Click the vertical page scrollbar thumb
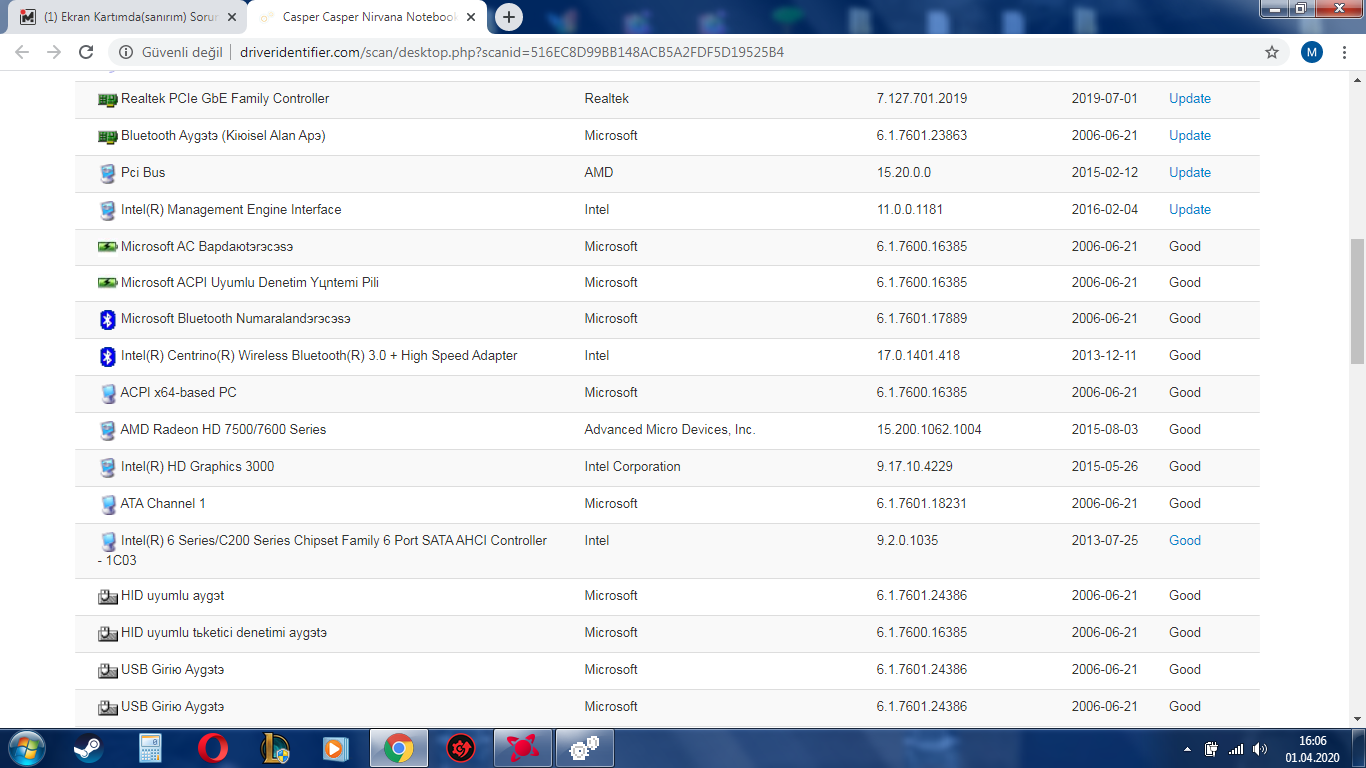Viewport: 1366px width, 768px height. [1358, 301]
